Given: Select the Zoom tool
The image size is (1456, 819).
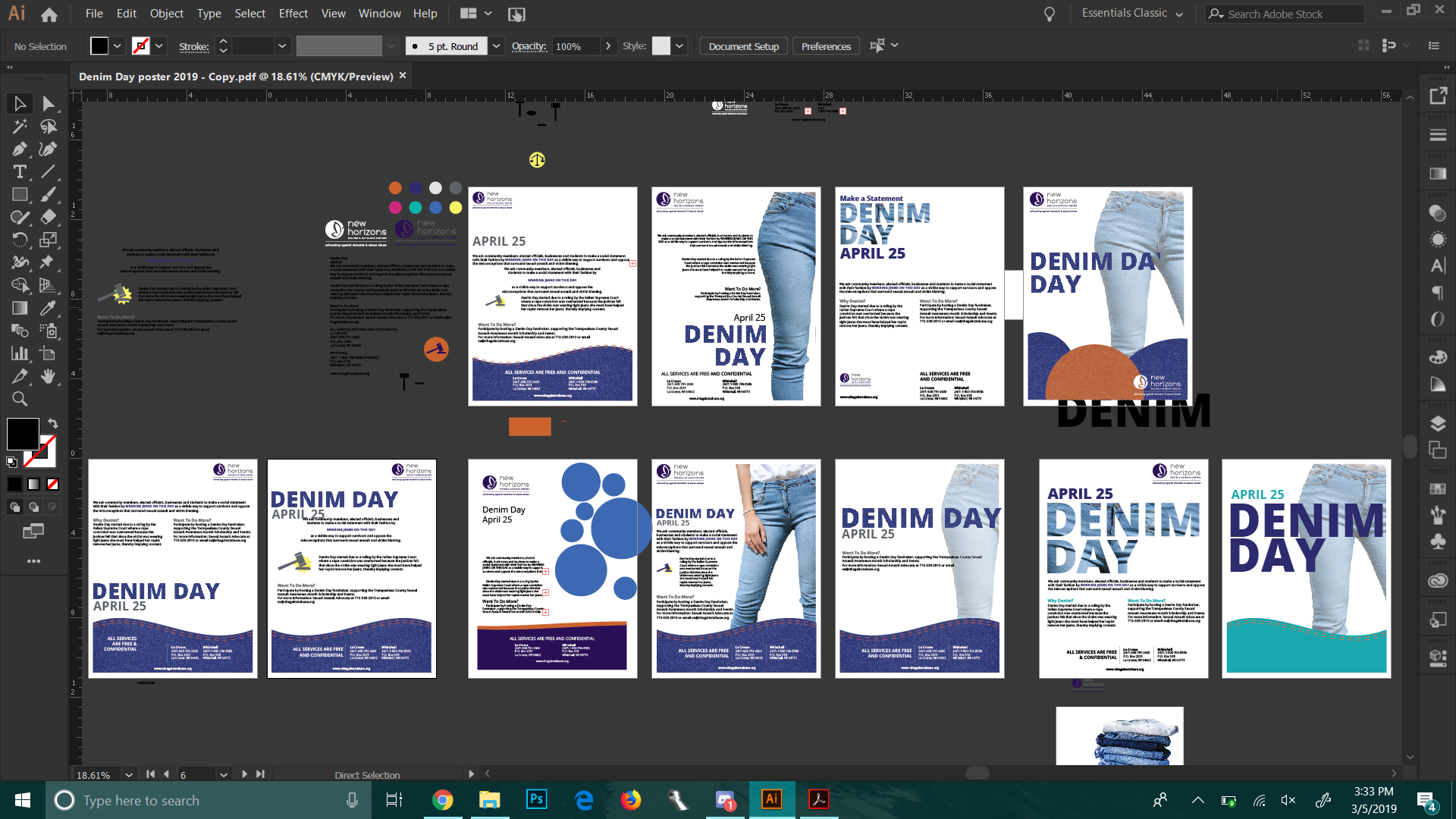Looking at the screenshot, I should [19, 399].
